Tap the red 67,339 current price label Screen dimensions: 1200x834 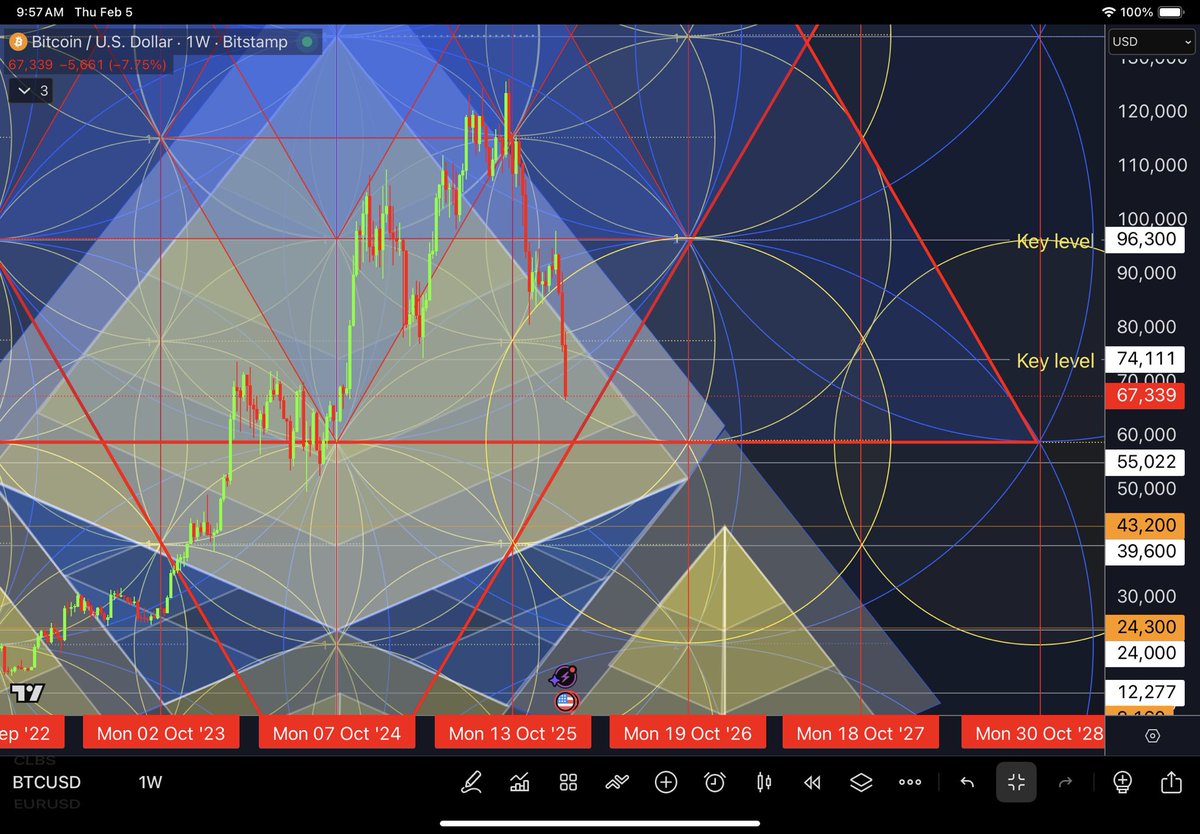point(1145,396)
